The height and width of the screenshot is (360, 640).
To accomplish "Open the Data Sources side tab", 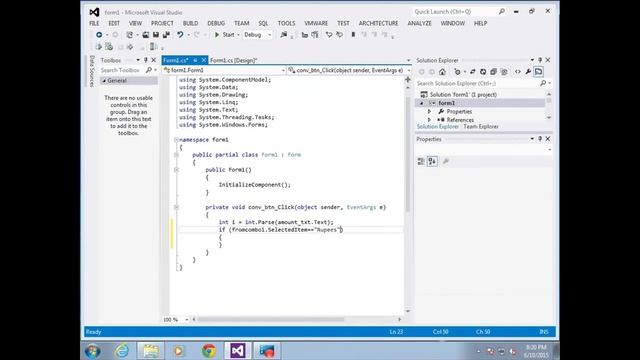I will pos(92,71).
